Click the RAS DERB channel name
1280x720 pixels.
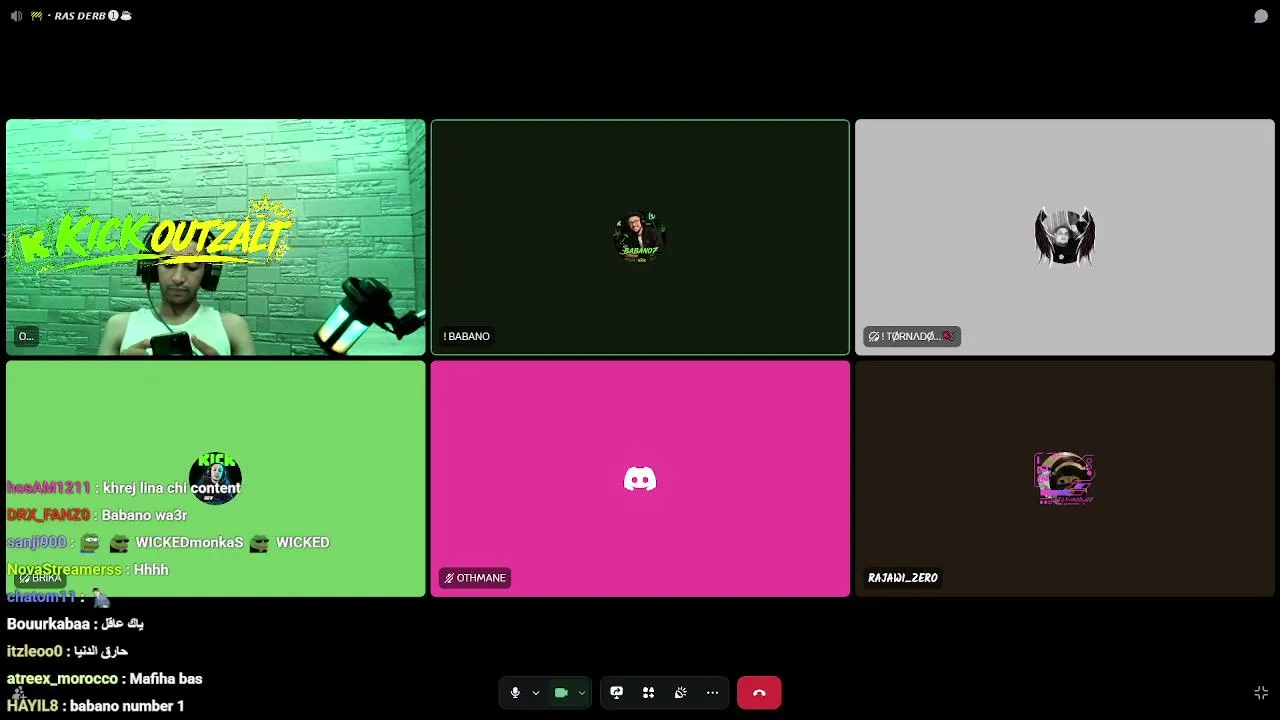click(80, 16)
